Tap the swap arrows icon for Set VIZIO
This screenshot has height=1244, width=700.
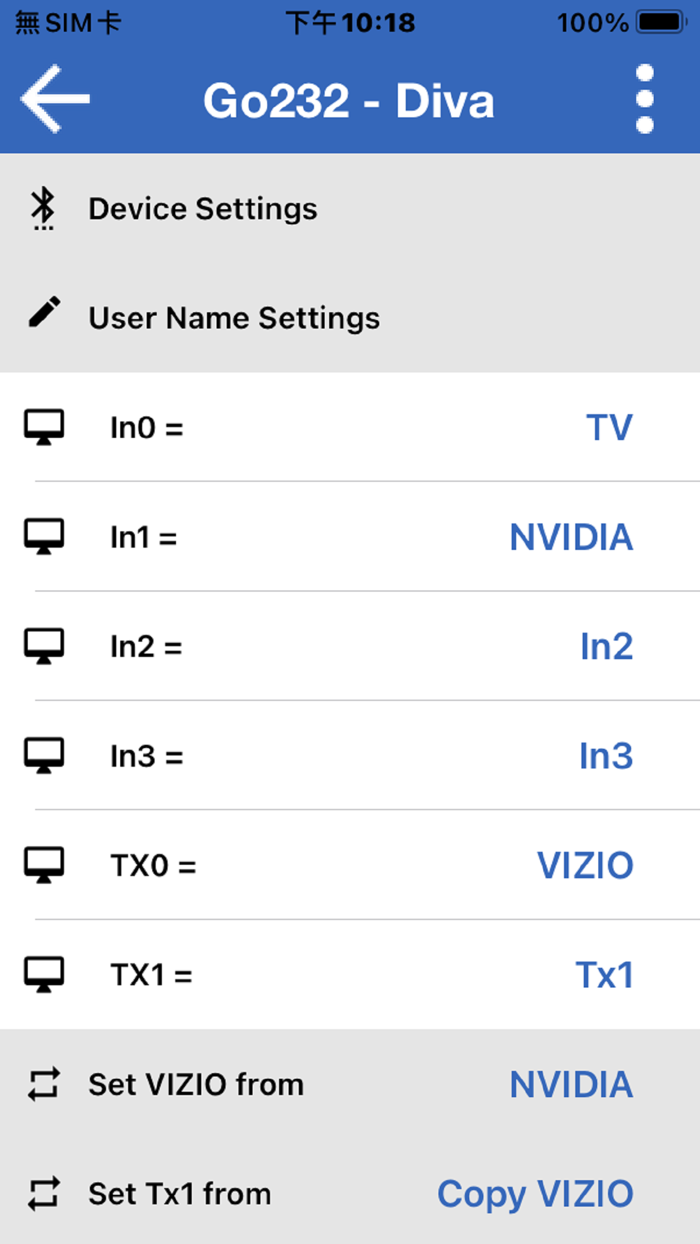coord(44,1085)
